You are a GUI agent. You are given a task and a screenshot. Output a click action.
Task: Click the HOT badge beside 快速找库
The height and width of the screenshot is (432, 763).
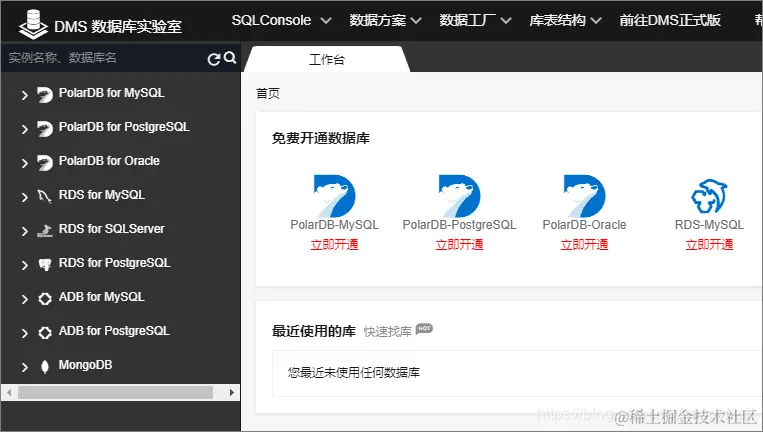[424, 329]
